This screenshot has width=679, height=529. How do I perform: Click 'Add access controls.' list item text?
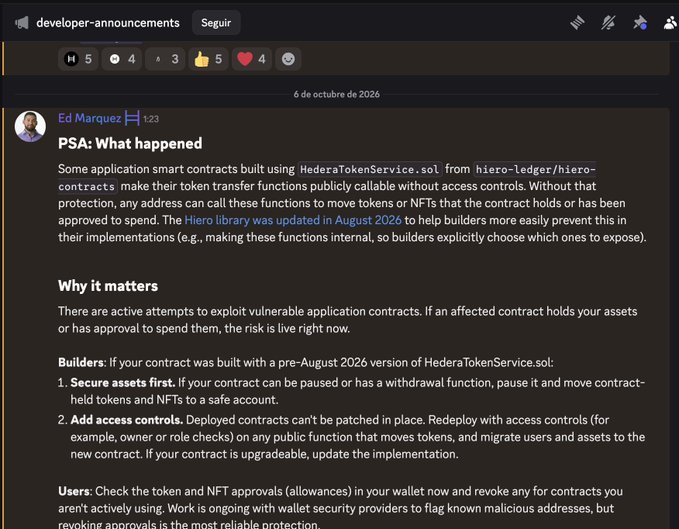[x=126, y=420]
